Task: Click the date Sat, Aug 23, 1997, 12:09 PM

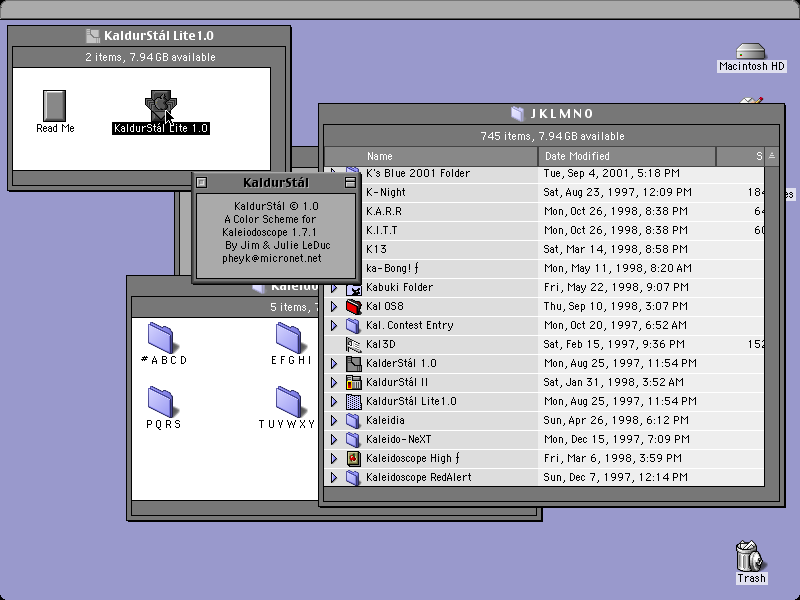Action: (x=618, y=192)
